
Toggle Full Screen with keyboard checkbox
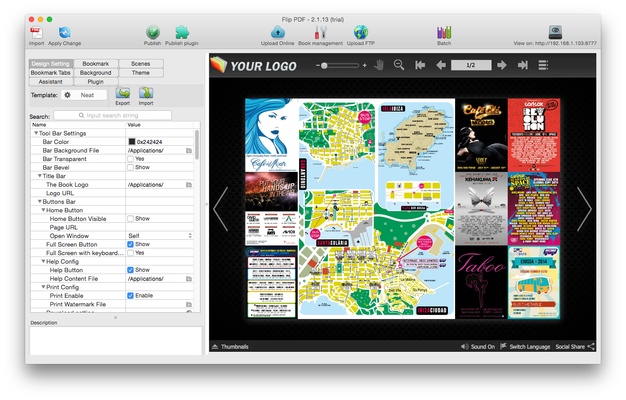click(x=131, y=253)
